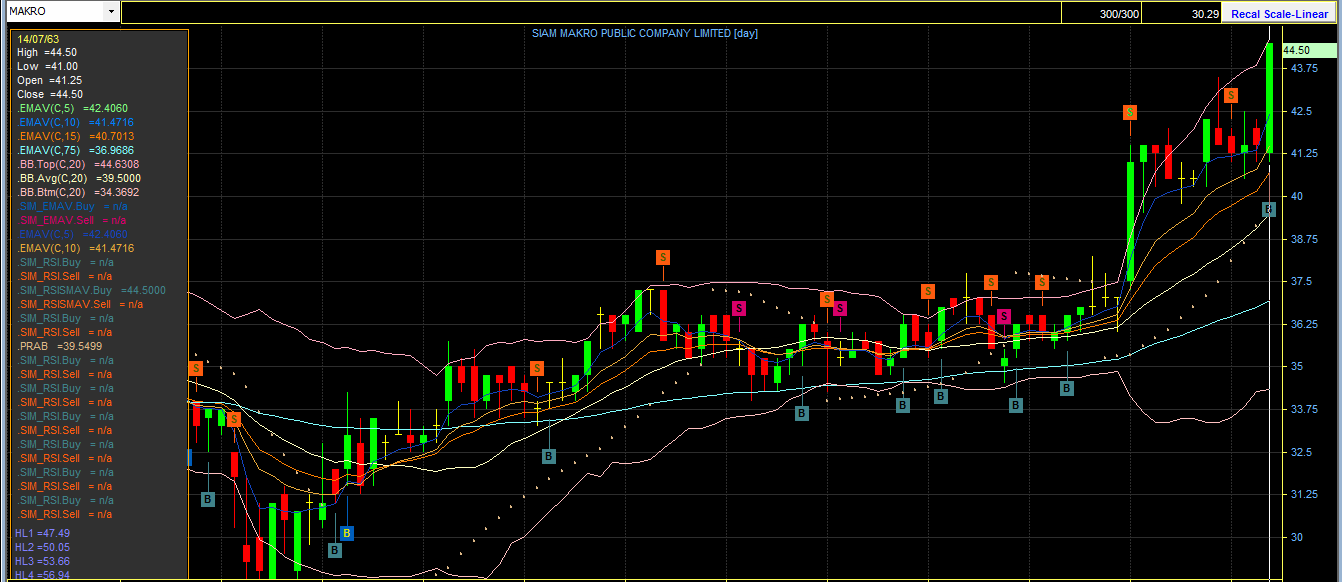Select the .BB.Top(C,20) =44.6308 row
Viewport: 1342px width, 582px height.
pyautogui.click(x=78, y=164)
